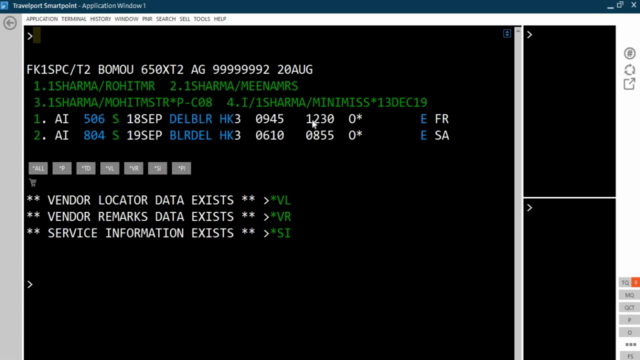
Task: Open the three-dots more options
Action: click(630, 344)
